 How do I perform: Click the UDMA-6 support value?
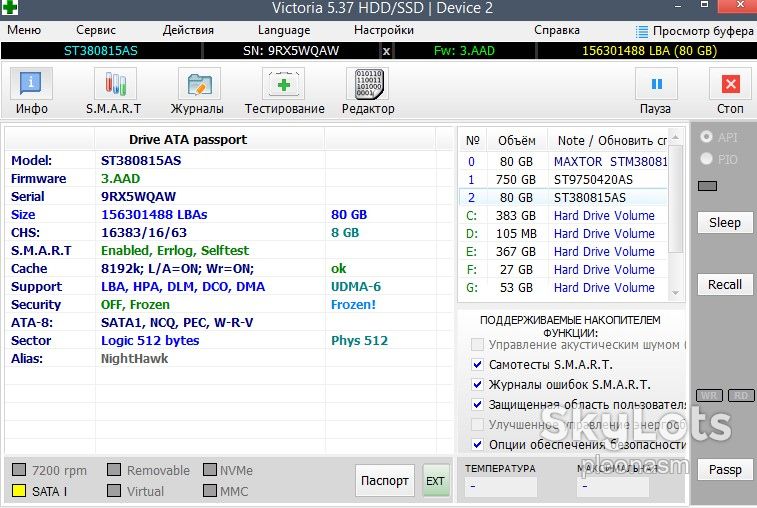tap(356, 287)
